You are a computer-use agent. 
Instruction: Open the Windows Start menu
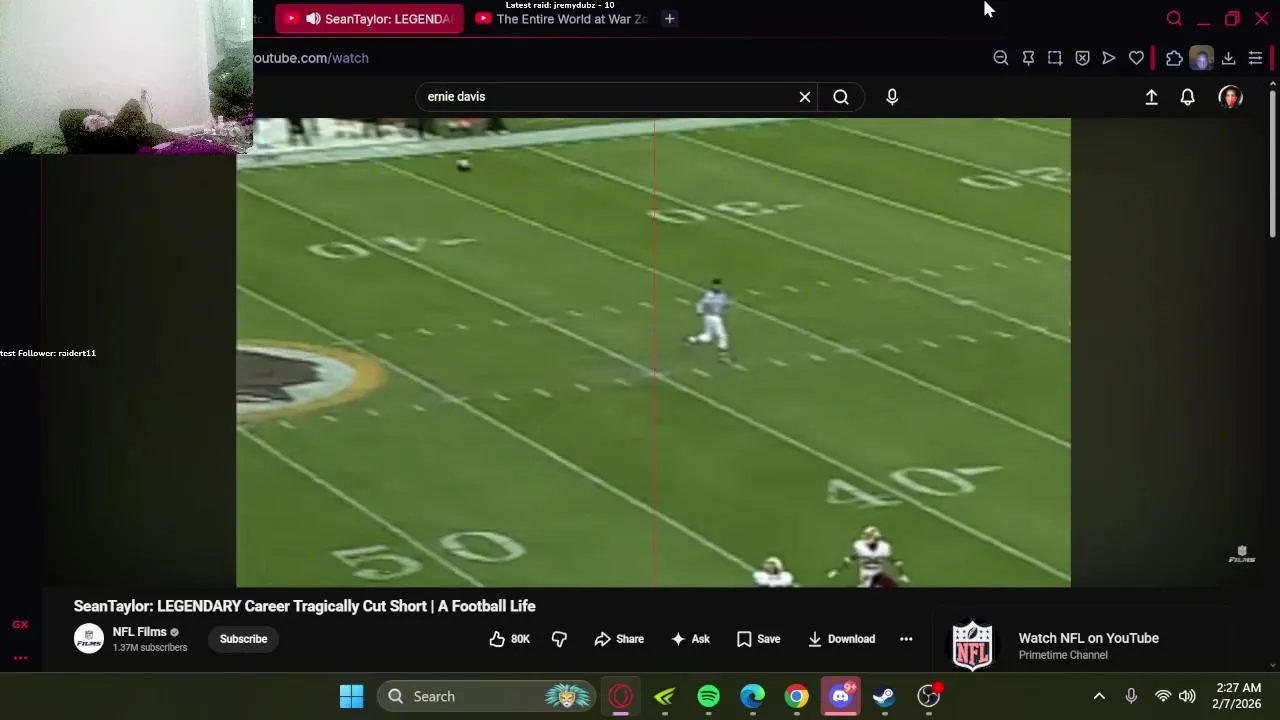click(351, 696)
